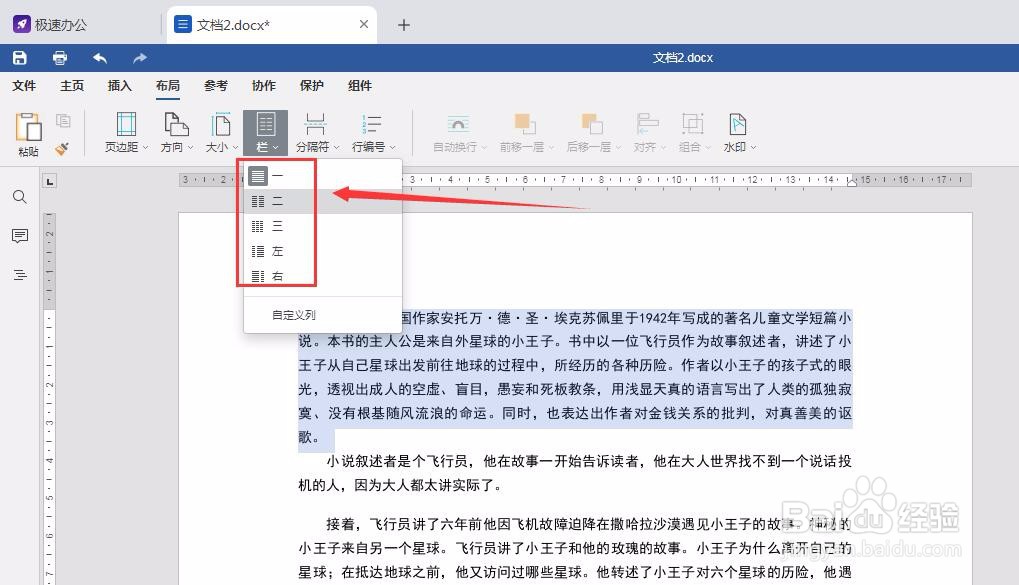1019x585 pixels.
Task: Open the 分隔符 breaks tool
Action: coord(316,133)
